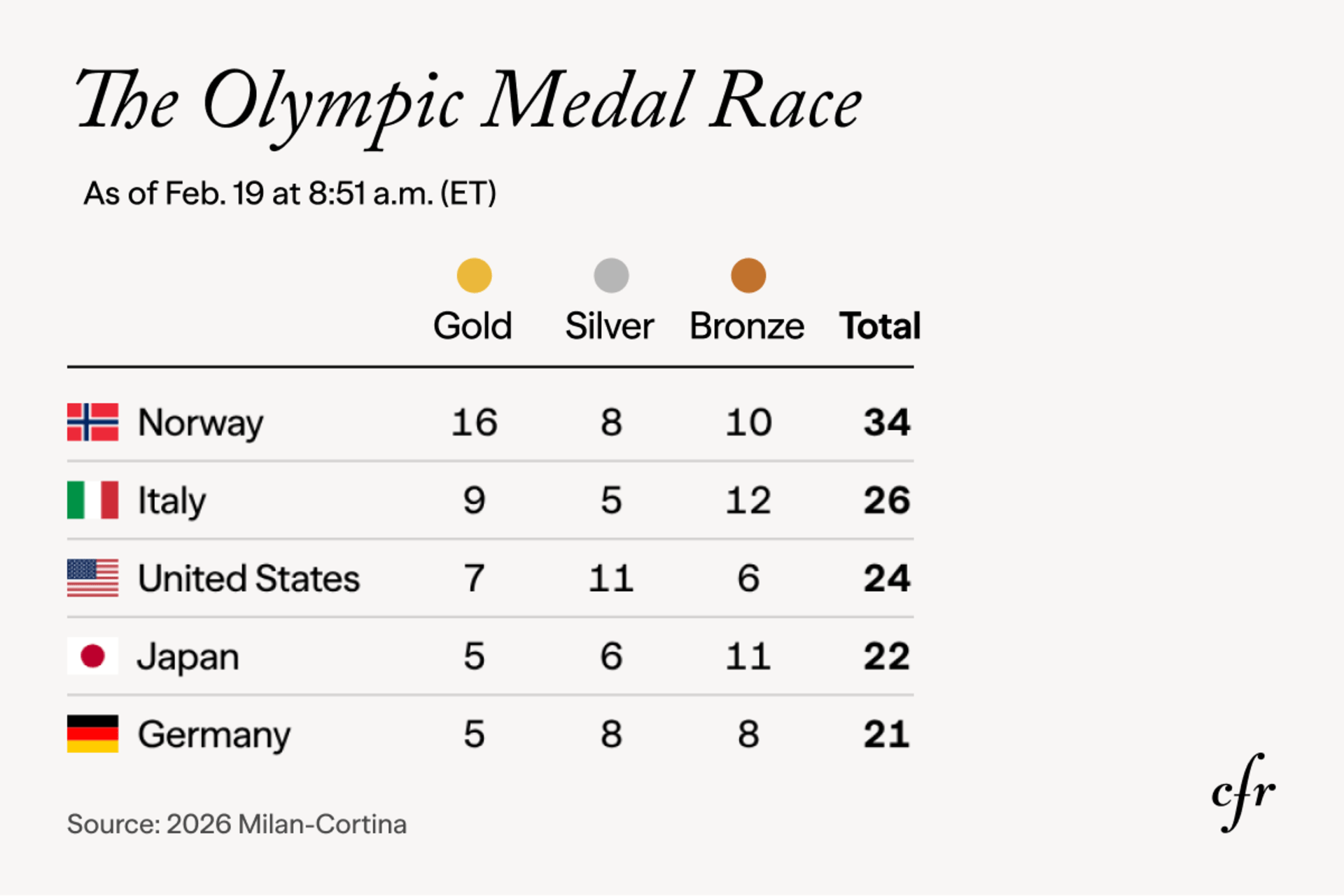The height and width of the screenshot is (896, 1344).
Task: Click the Japan flag icon
Action: [92, 656]
